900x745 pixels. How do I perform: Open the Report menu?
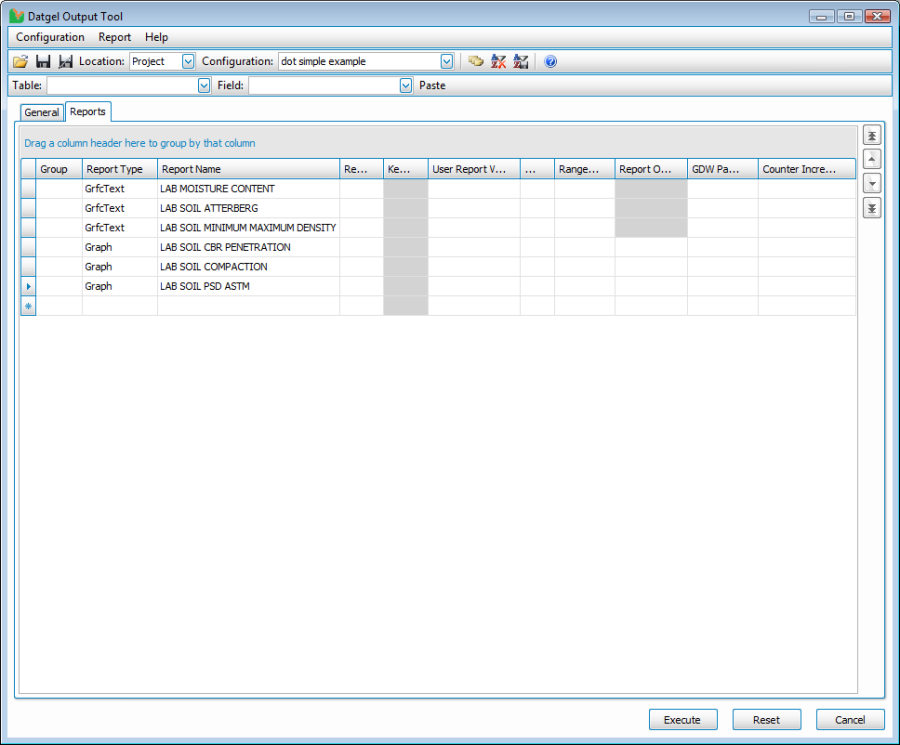[x=114, y=37]
